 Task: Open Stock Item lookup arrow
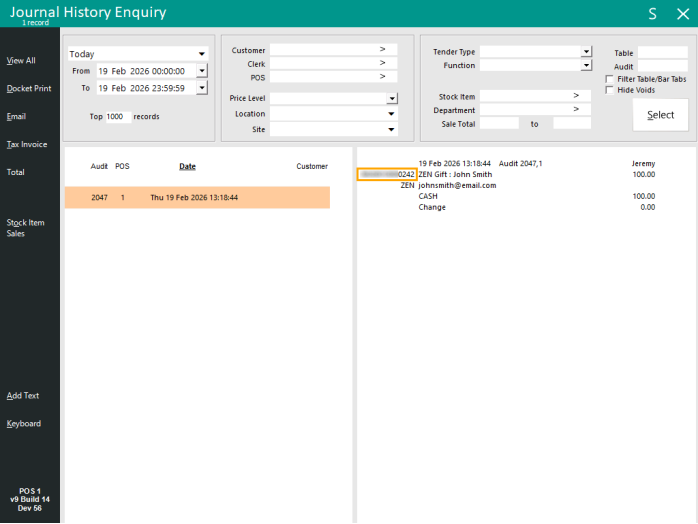point(576,96)
